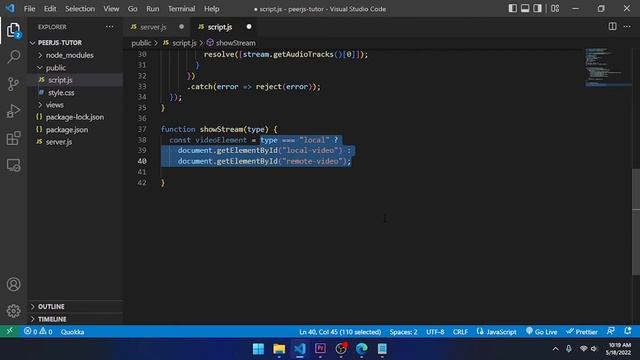Open the editor more actions ellipsis
Image resolution: width=640 pixels, height=360 pixels.
tap(627, 27)
